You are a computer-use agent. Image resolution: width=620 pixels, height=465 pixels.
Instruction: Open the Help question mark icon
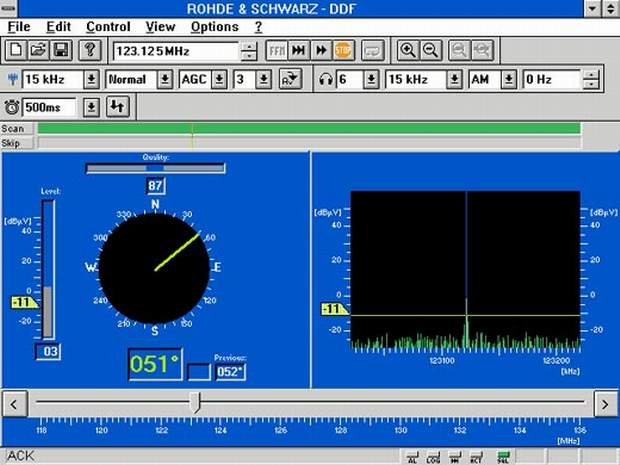90,50
